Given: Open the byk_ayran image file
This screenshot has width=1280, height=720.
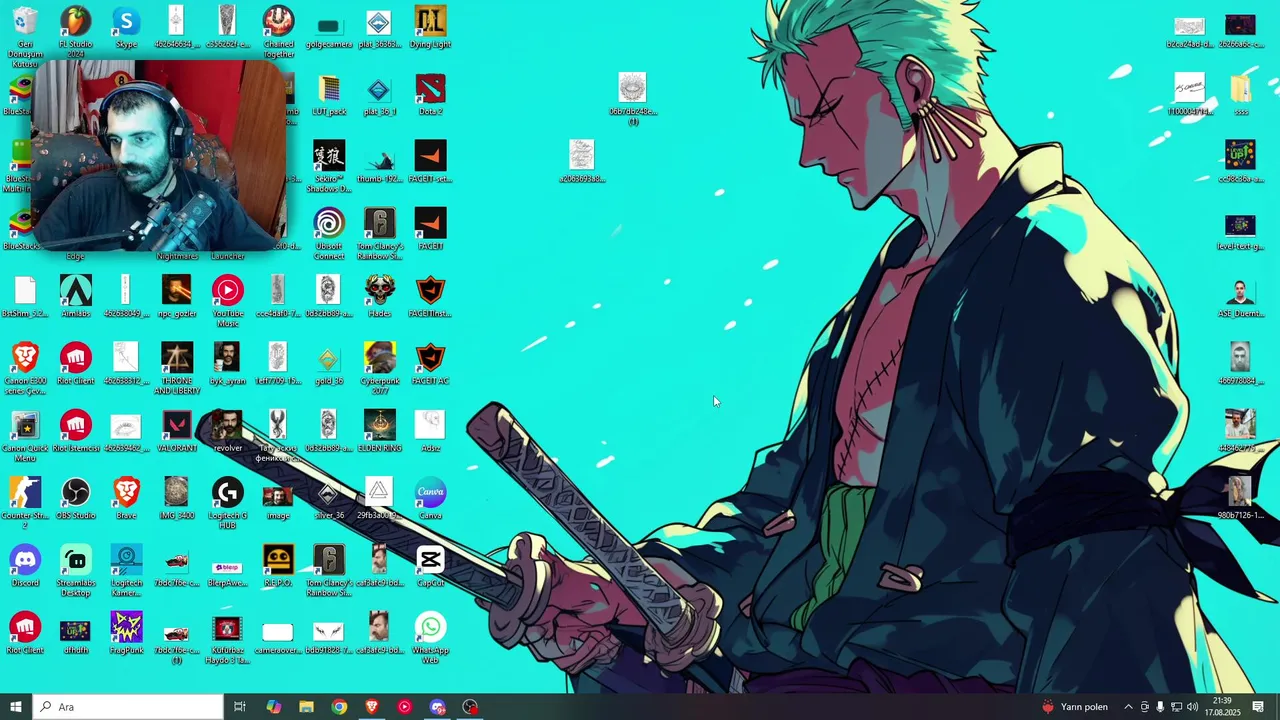Looking at the screenshot, I should 227,364.
